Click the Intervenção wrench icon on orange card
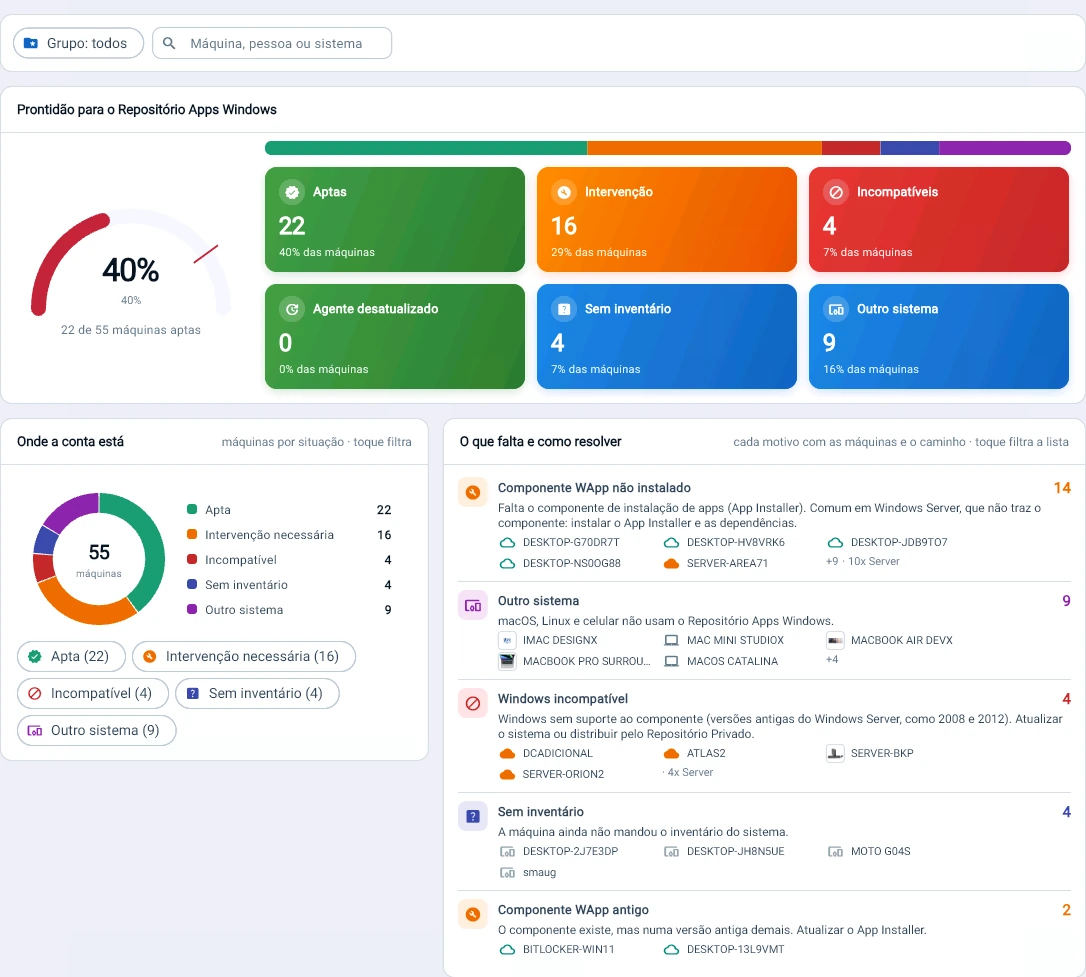The width and height of the screenshot is (1086, 977). [564, 192]
